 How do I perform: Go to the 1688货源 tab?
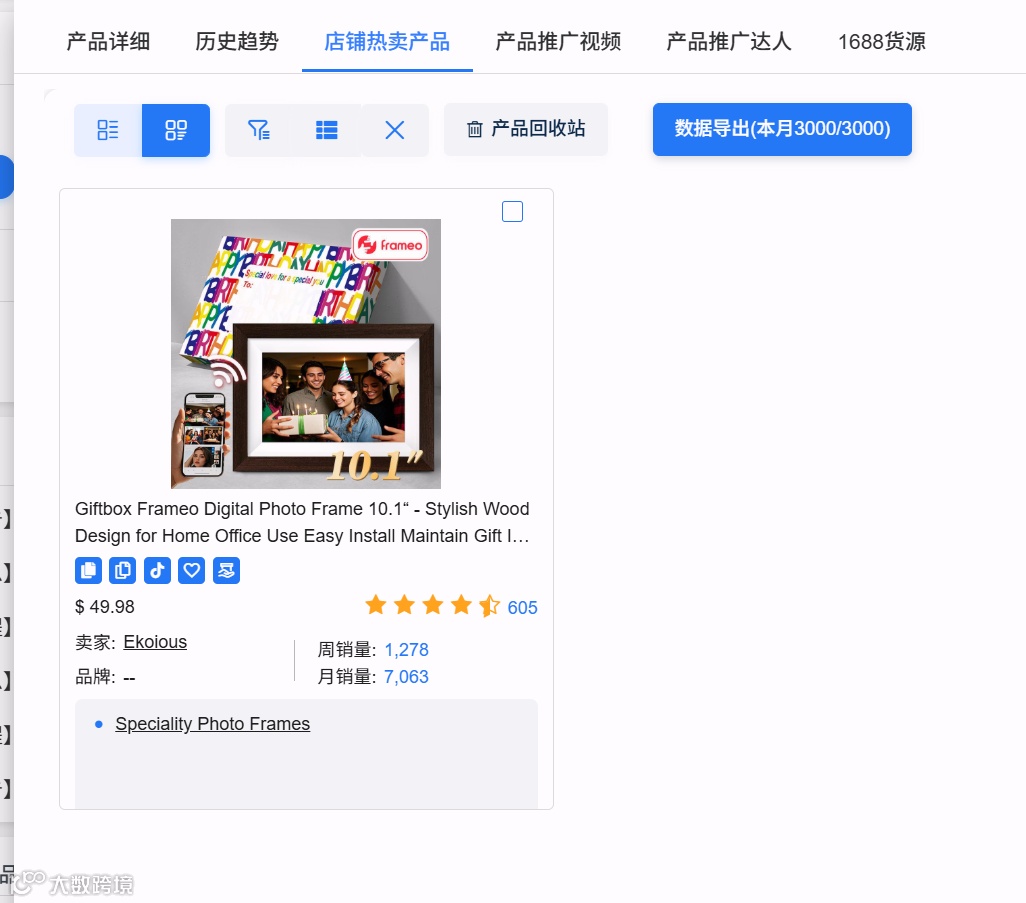pos(881,41)
